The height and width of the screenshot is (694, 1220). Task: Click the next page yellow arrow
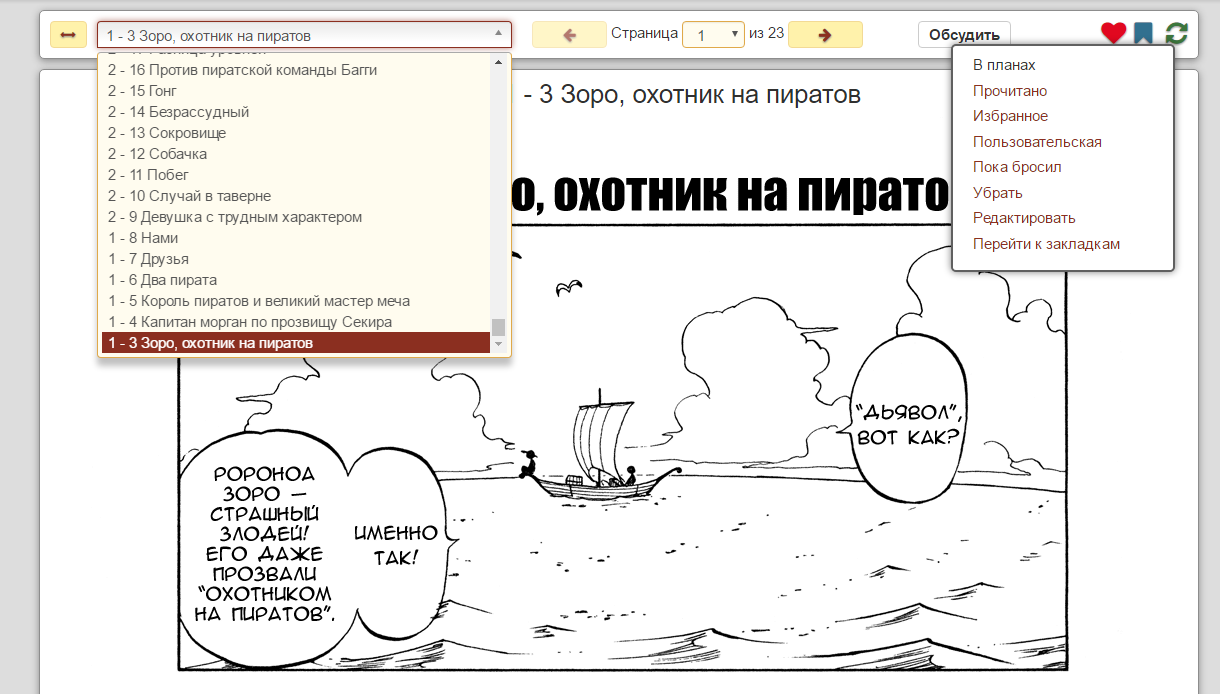click(x=825, y=34)
